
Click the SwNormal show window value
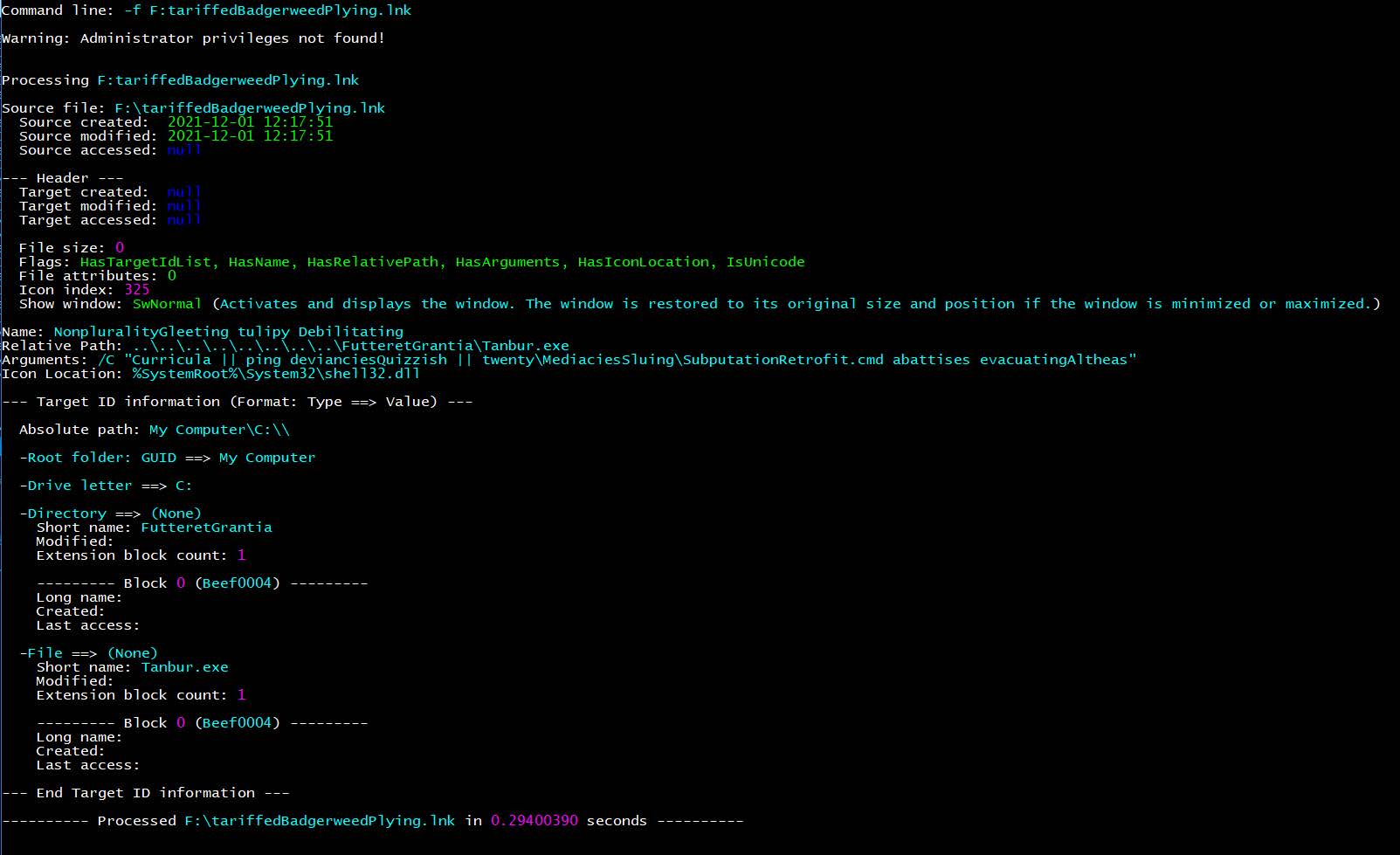(x=168, y=303)
